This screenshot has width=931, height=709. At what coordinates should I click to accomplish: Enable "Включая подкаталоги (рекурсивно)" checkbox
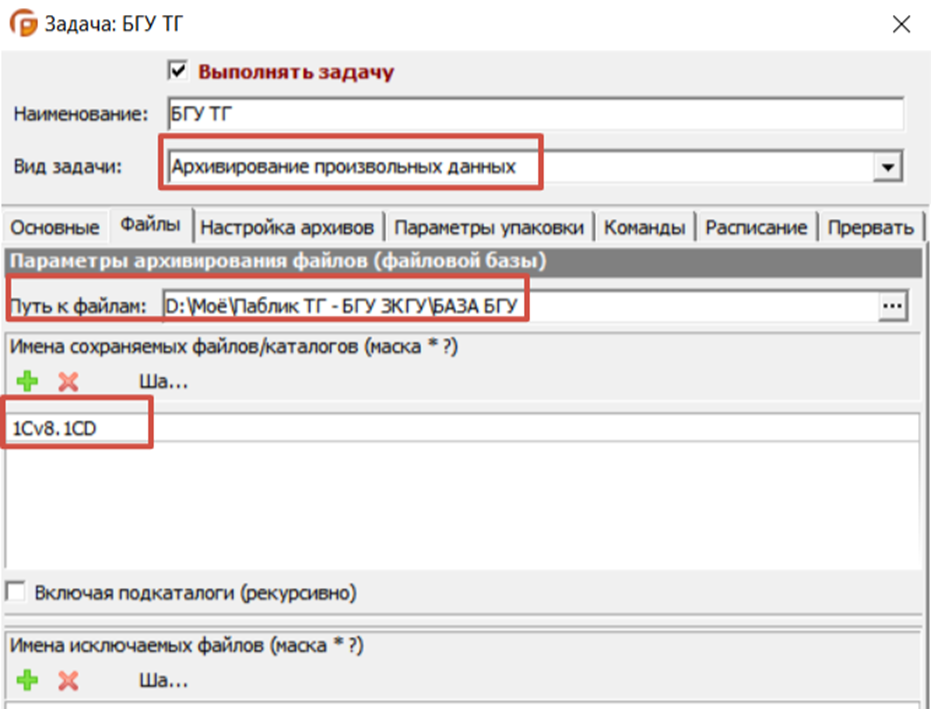click(x=15, y=591)
